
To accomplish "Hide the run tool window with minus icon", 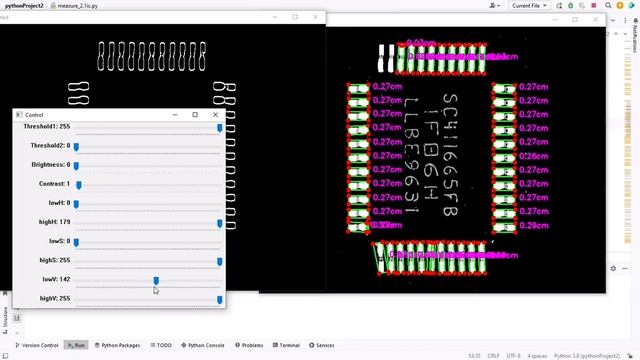I will pos(625,268).
